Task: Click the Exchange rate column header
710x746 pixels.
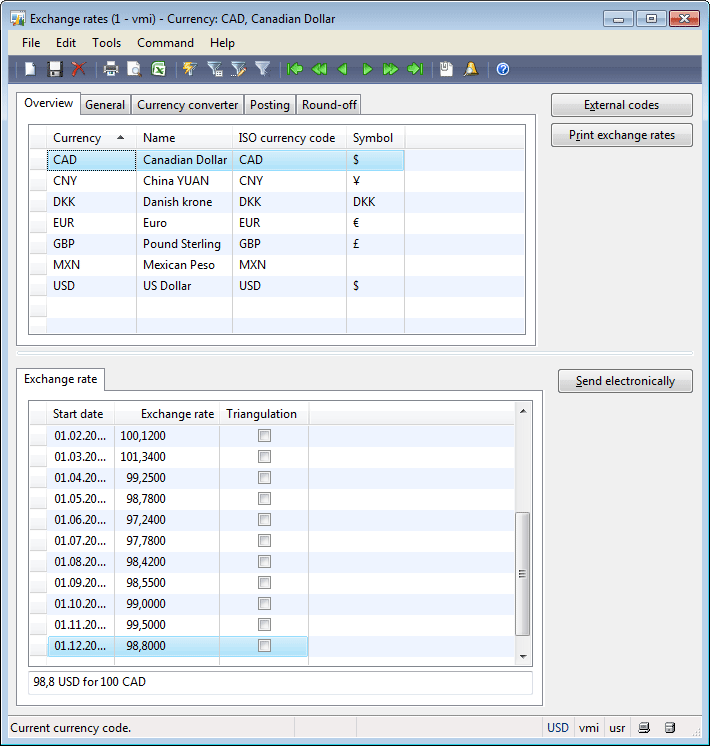Action: tap(167, 414)
